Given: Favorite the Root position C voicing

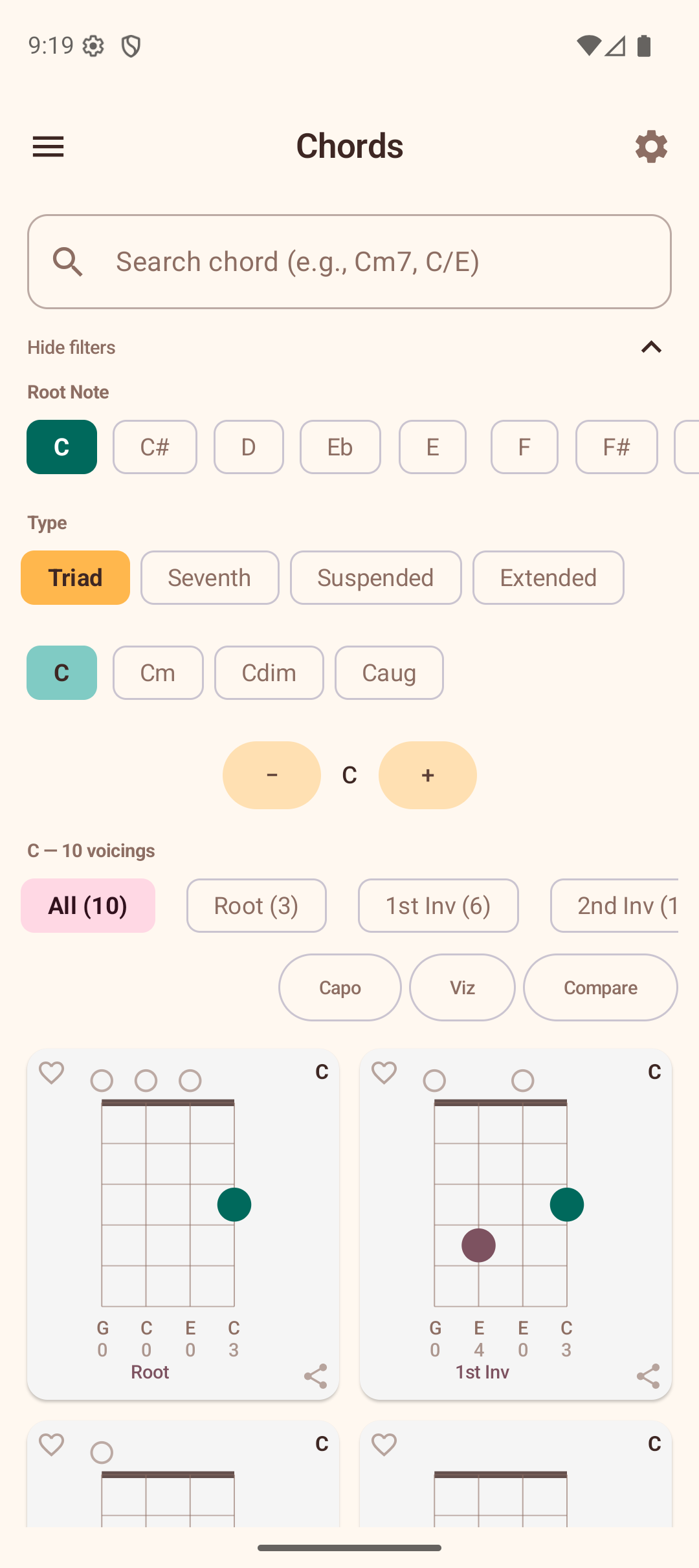Looking at the screenshot, I should (52, 1074).
